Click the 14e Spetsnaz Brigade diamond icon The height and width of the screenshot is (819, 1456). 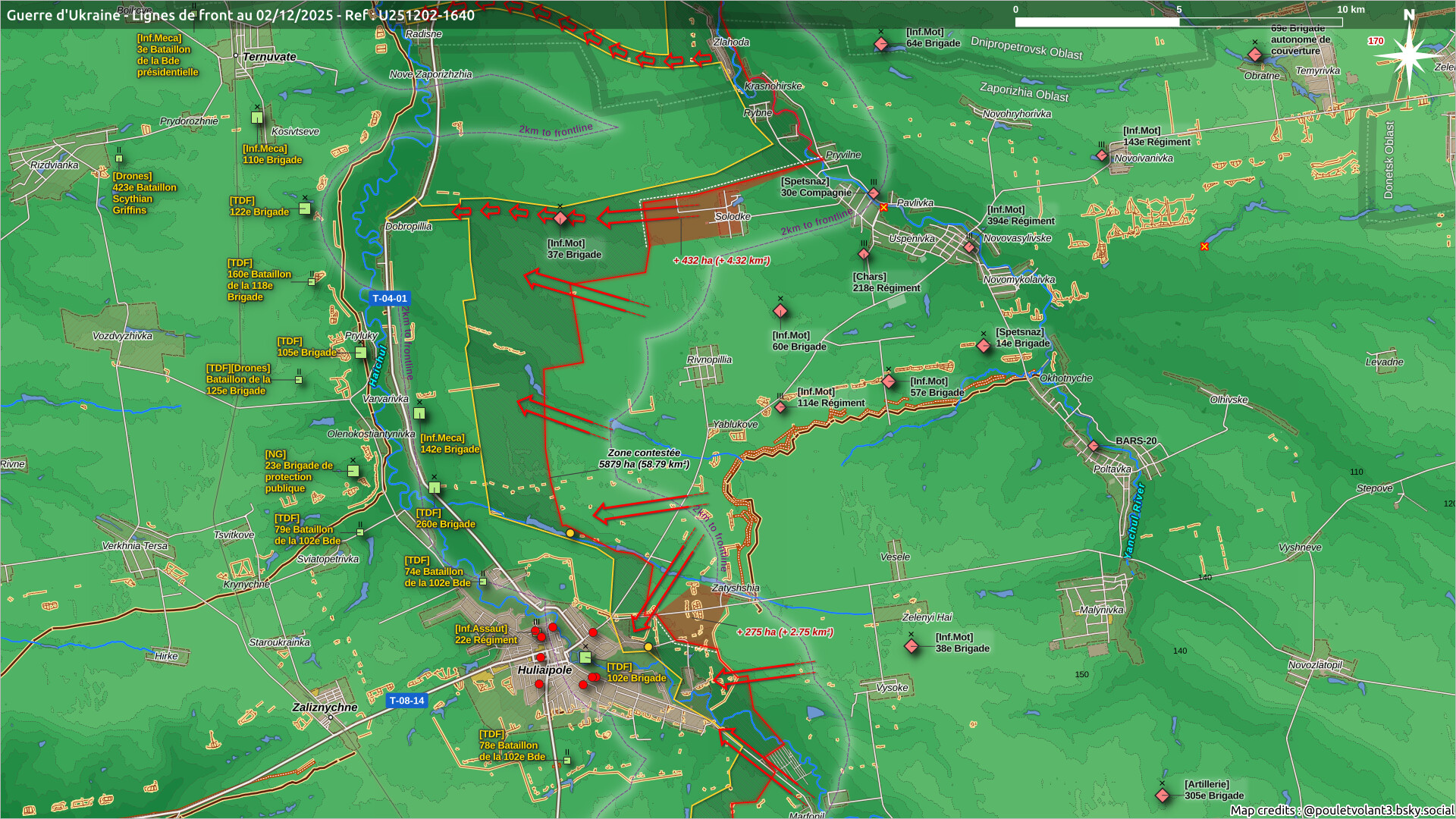[x=984, y=346]
